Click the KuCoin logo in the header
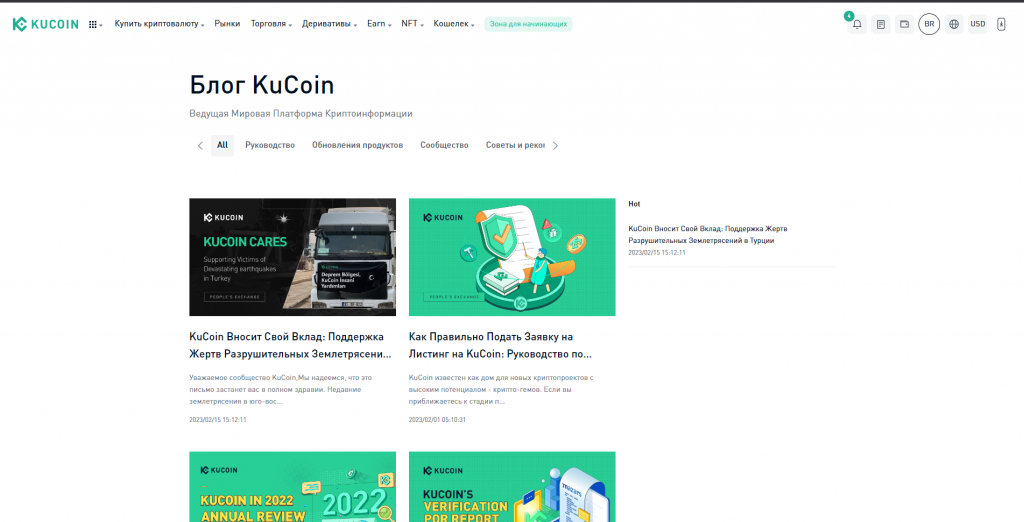 click(x=45, y=24)
